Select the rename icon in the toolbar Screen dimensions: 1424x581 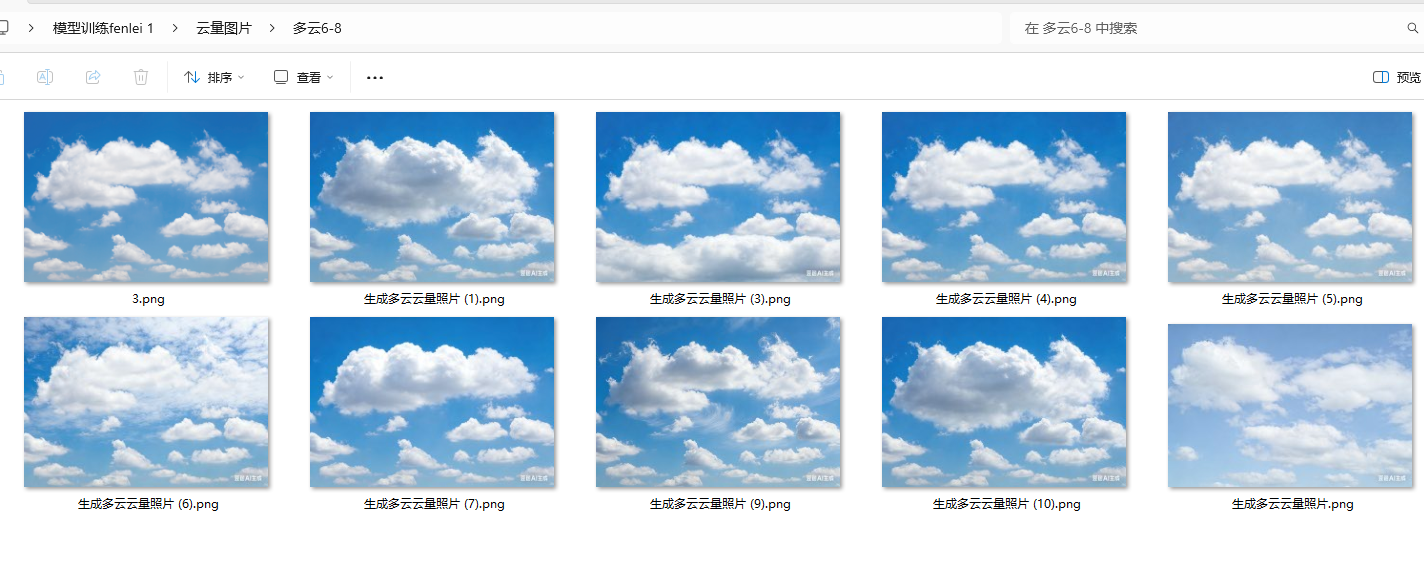pos(44,76)
